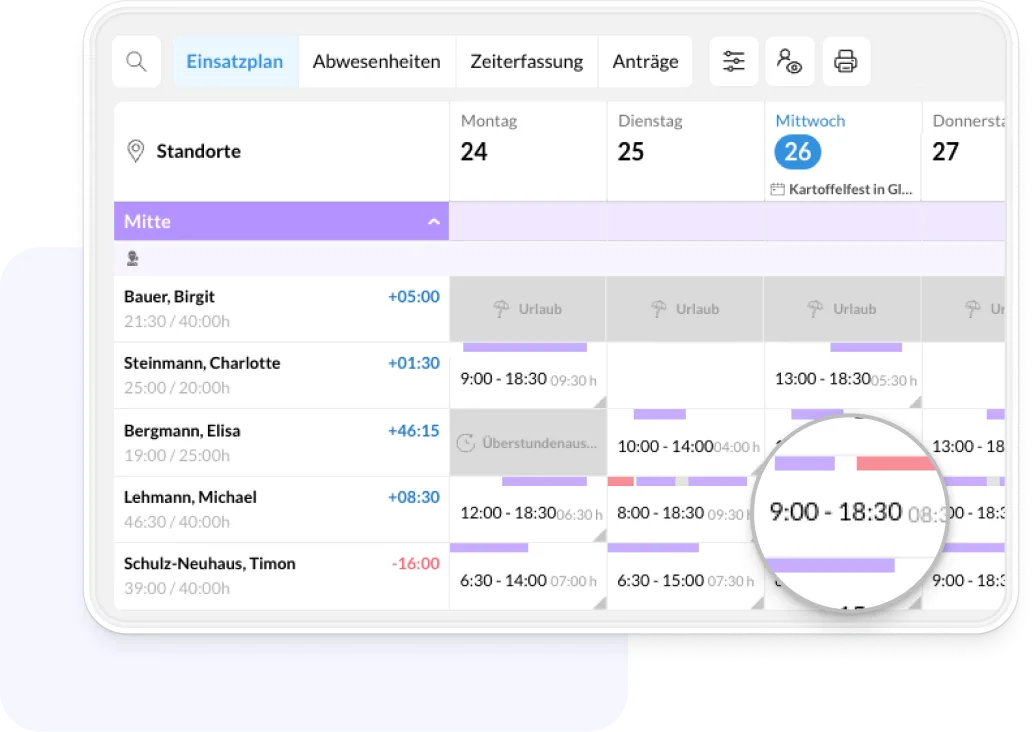Select today's Mittwoch 26 date badge

[797, 152]
